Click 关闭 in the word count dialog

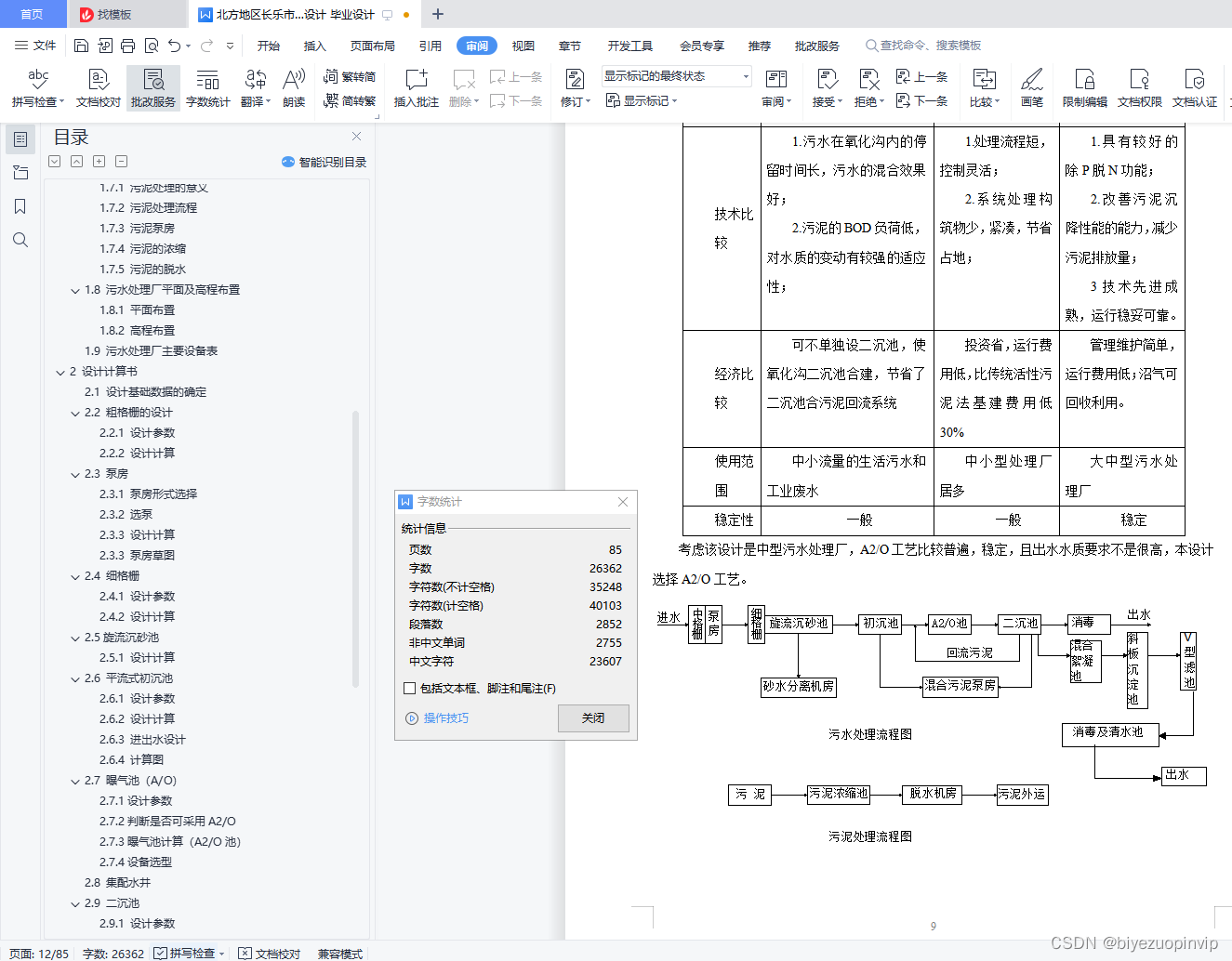pyautogui.click(x=593, y=718)
